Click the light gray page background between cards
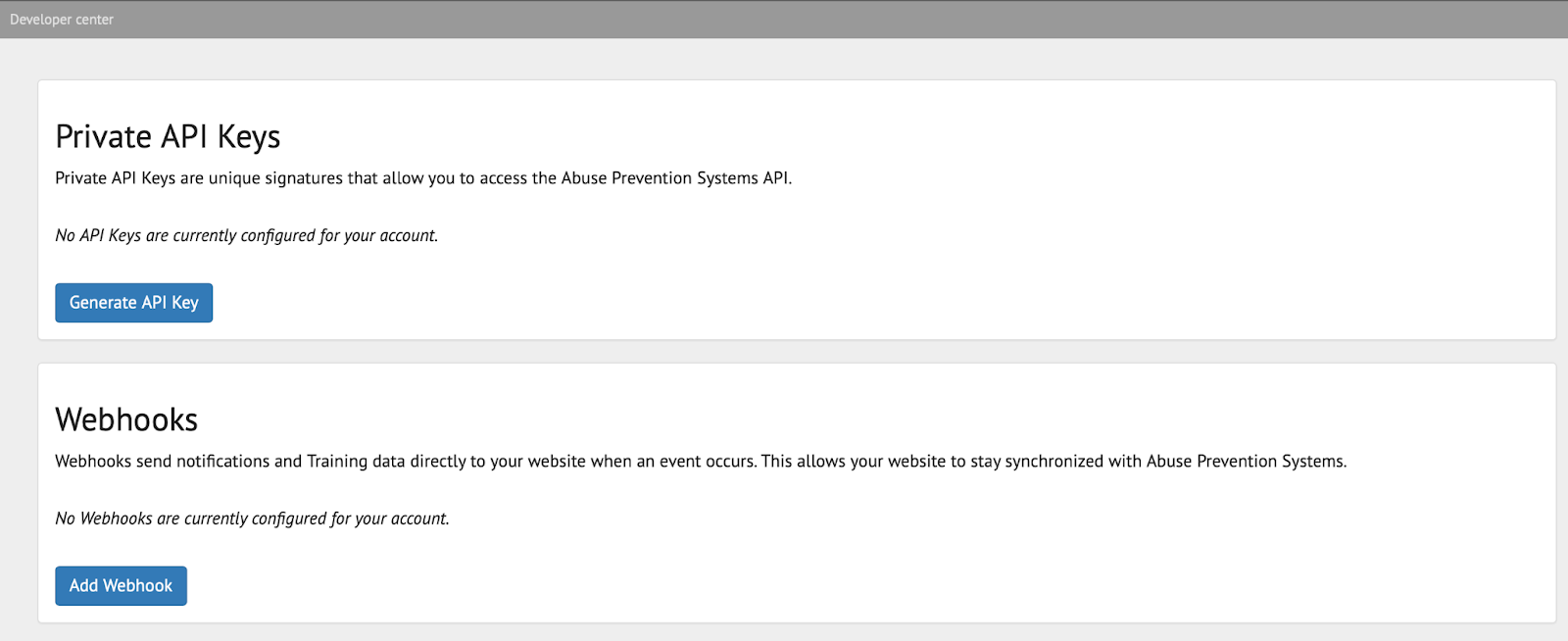Screen dimensions: 1568x641 click(x=784, y=352)
